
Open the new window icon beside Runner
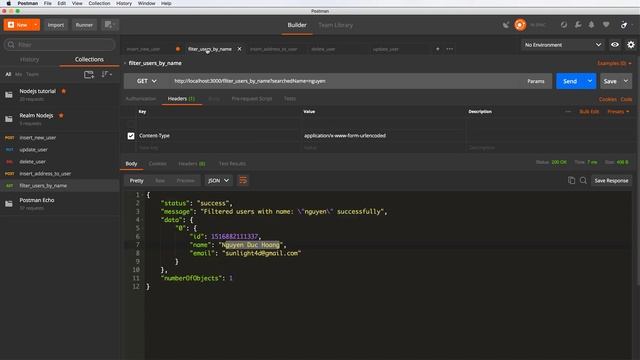(x=109, y=25)
